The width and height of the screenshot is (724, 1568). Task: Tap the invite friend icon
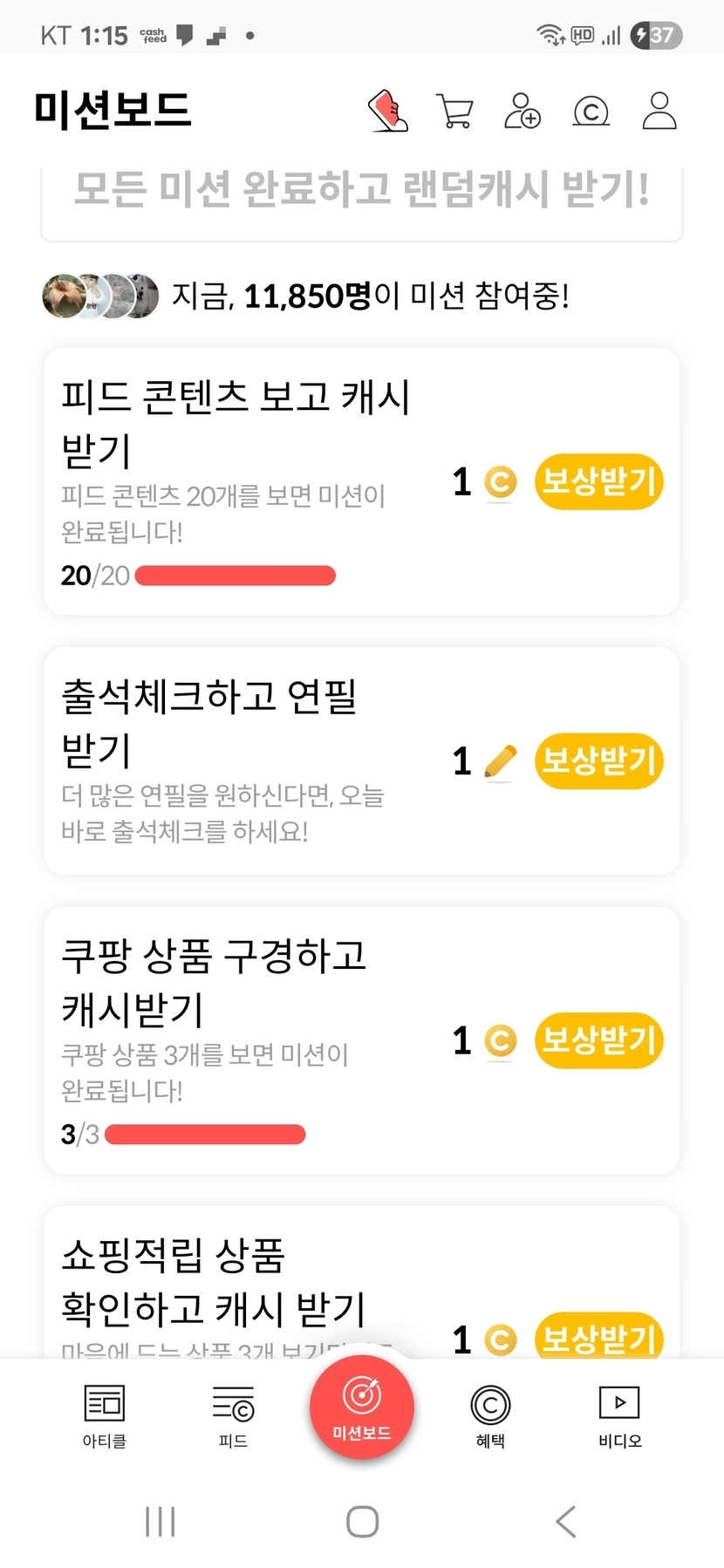coord(523,111)
